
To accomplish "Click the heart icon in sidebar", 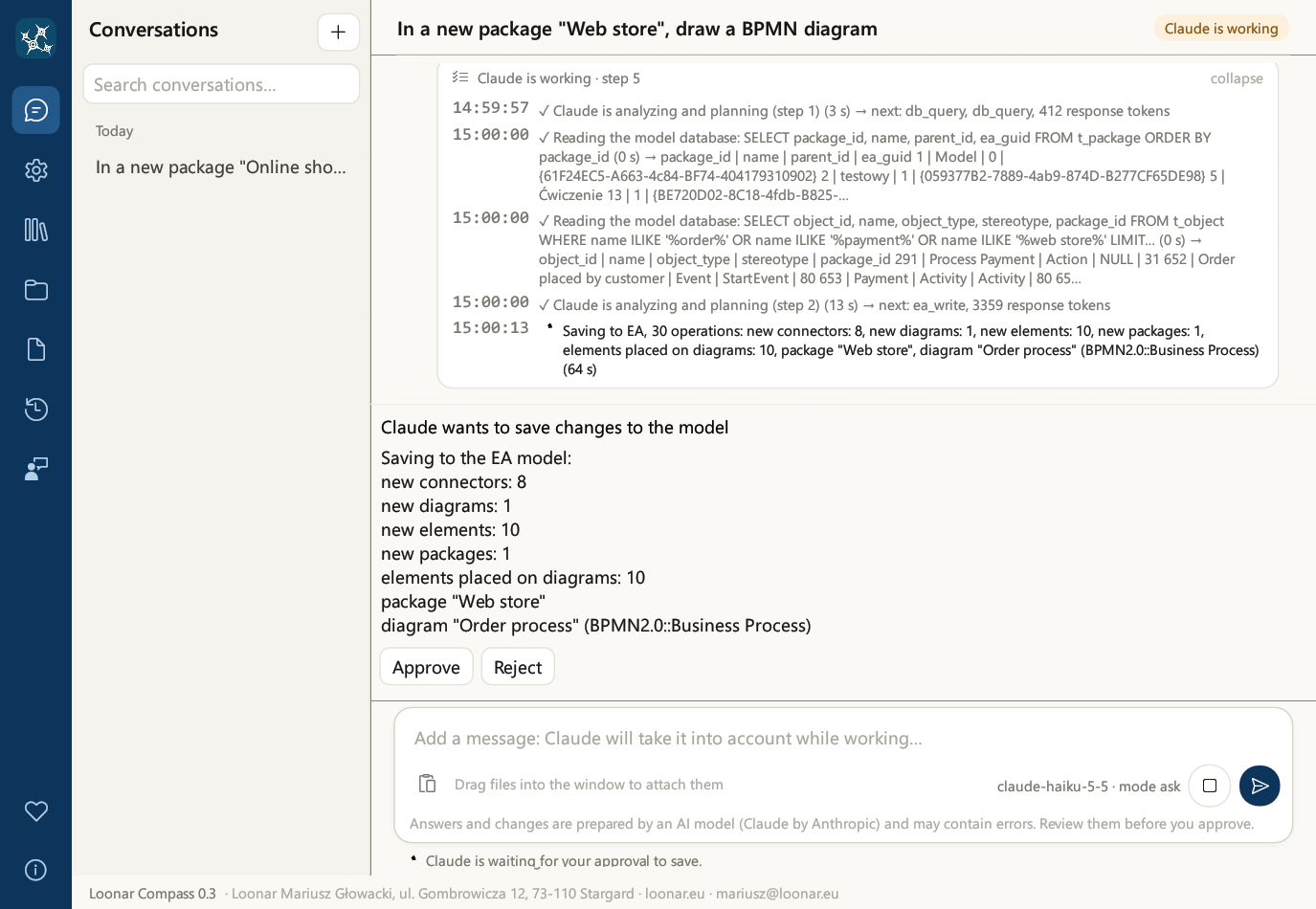I will click(x=35, y=811).
